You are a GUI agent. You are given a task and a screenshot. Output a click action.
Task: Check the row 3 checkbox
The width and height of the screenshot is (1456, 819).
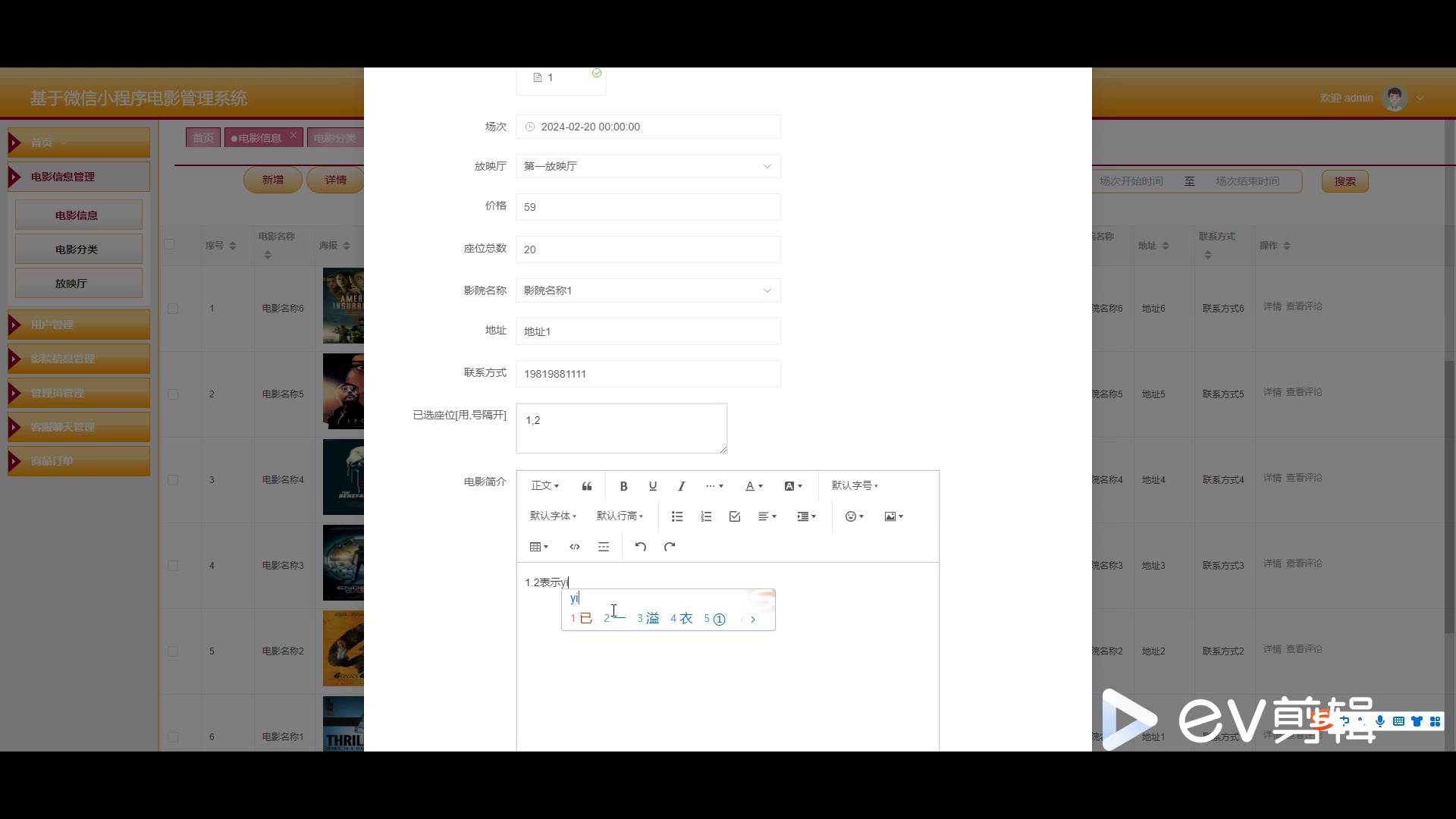click(x=173, y=480)
